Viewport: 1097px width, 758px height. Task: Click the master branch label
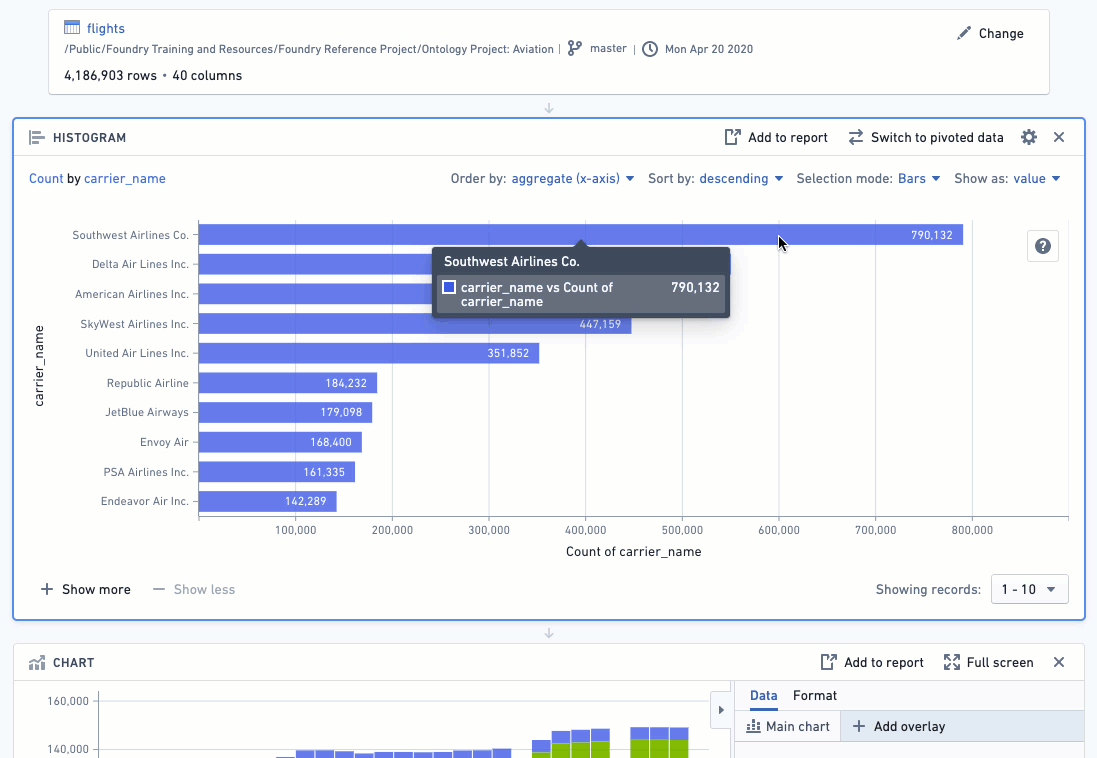coord(608,48)
